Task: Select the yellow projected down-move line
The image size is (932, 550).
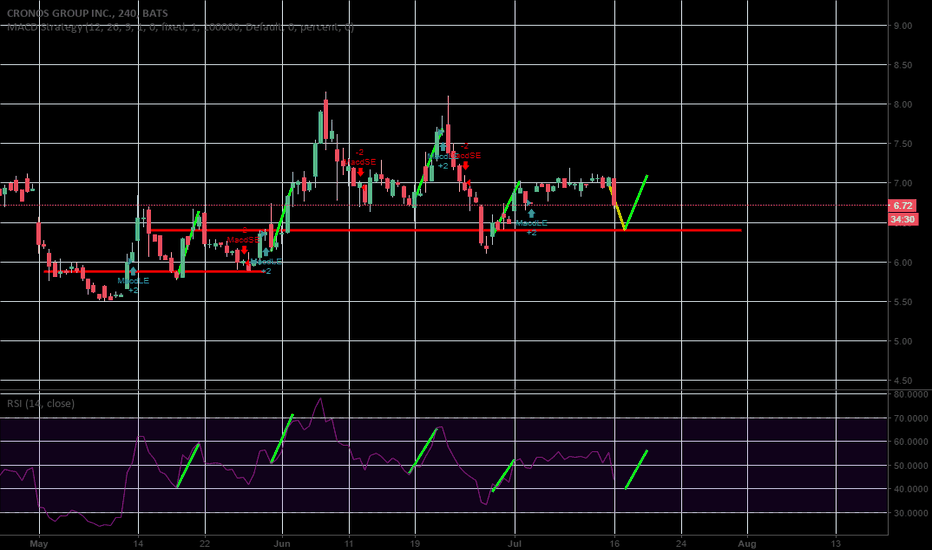Action: coord(619,209)
